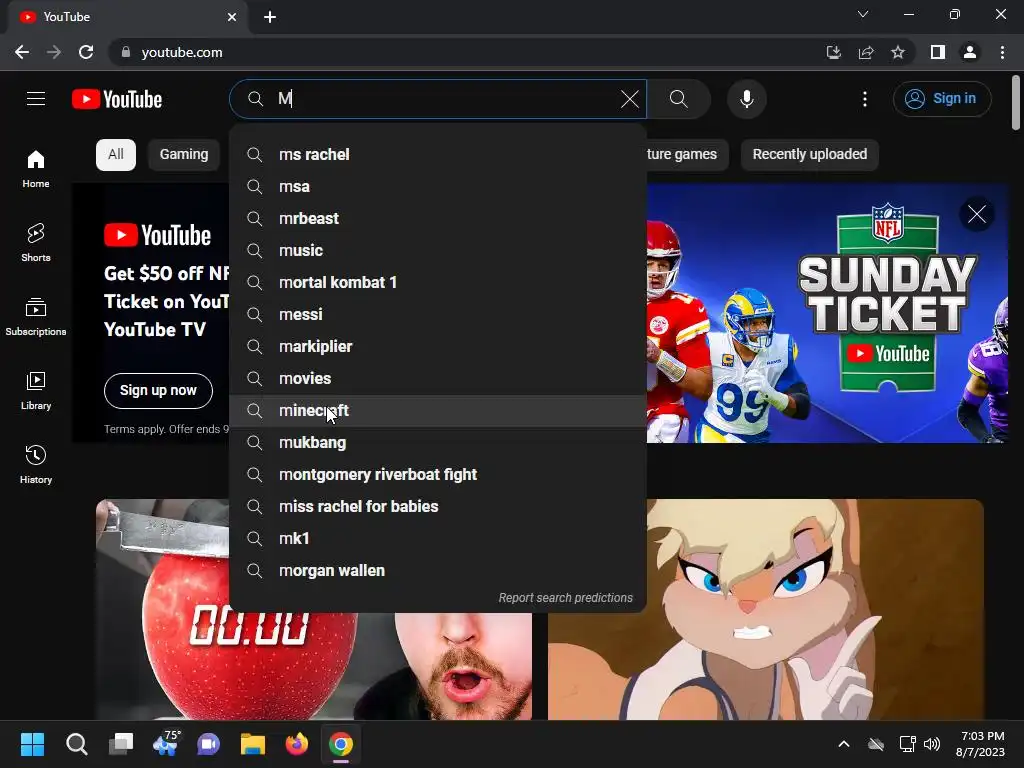Image resolution: width=1024 pixels, height=768 pixels.
Task: Open History in the sidebar
Action: coord(36,464)
